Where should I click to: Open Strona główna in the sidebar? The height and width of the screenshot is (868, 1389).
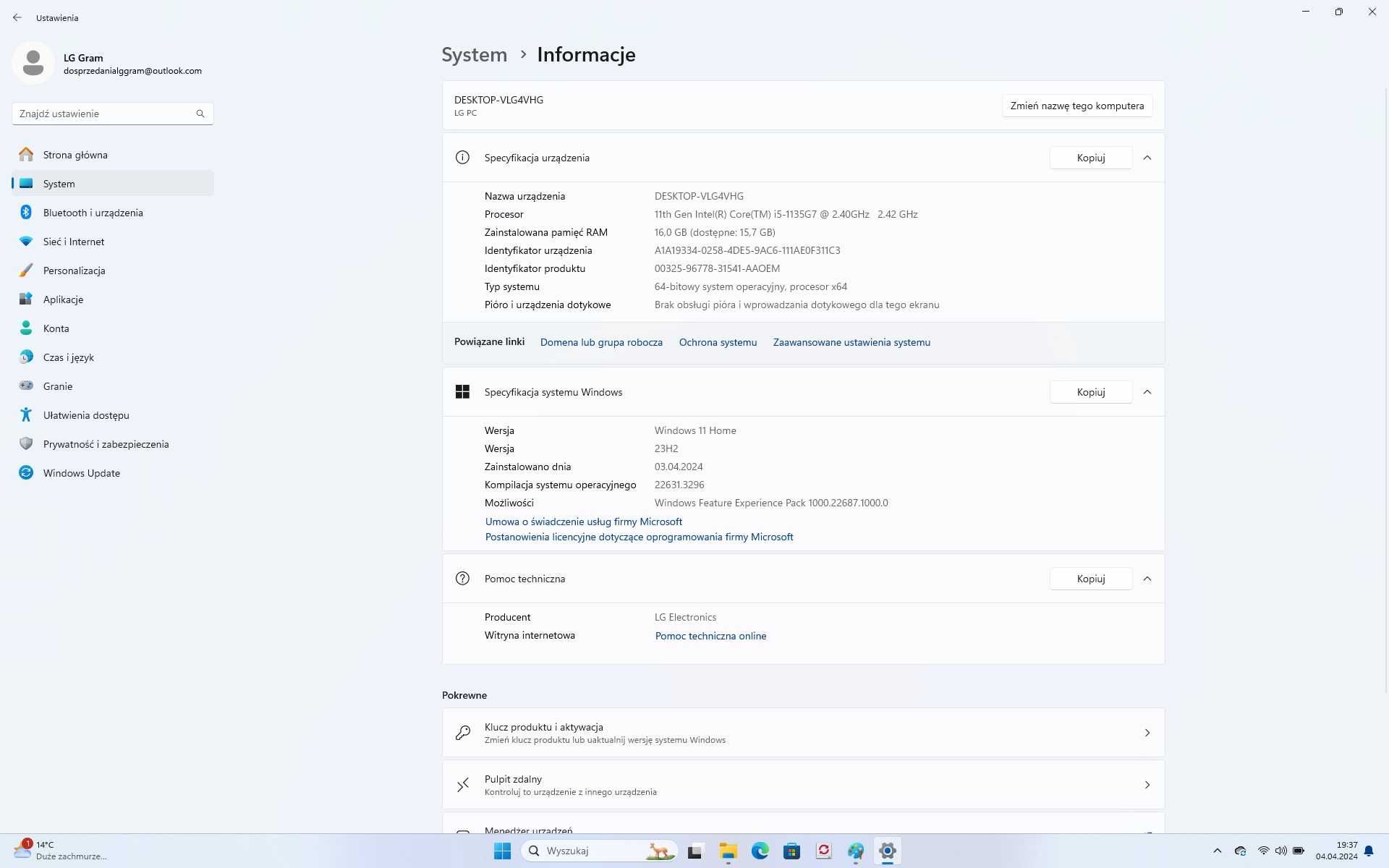tap(113, 155)
